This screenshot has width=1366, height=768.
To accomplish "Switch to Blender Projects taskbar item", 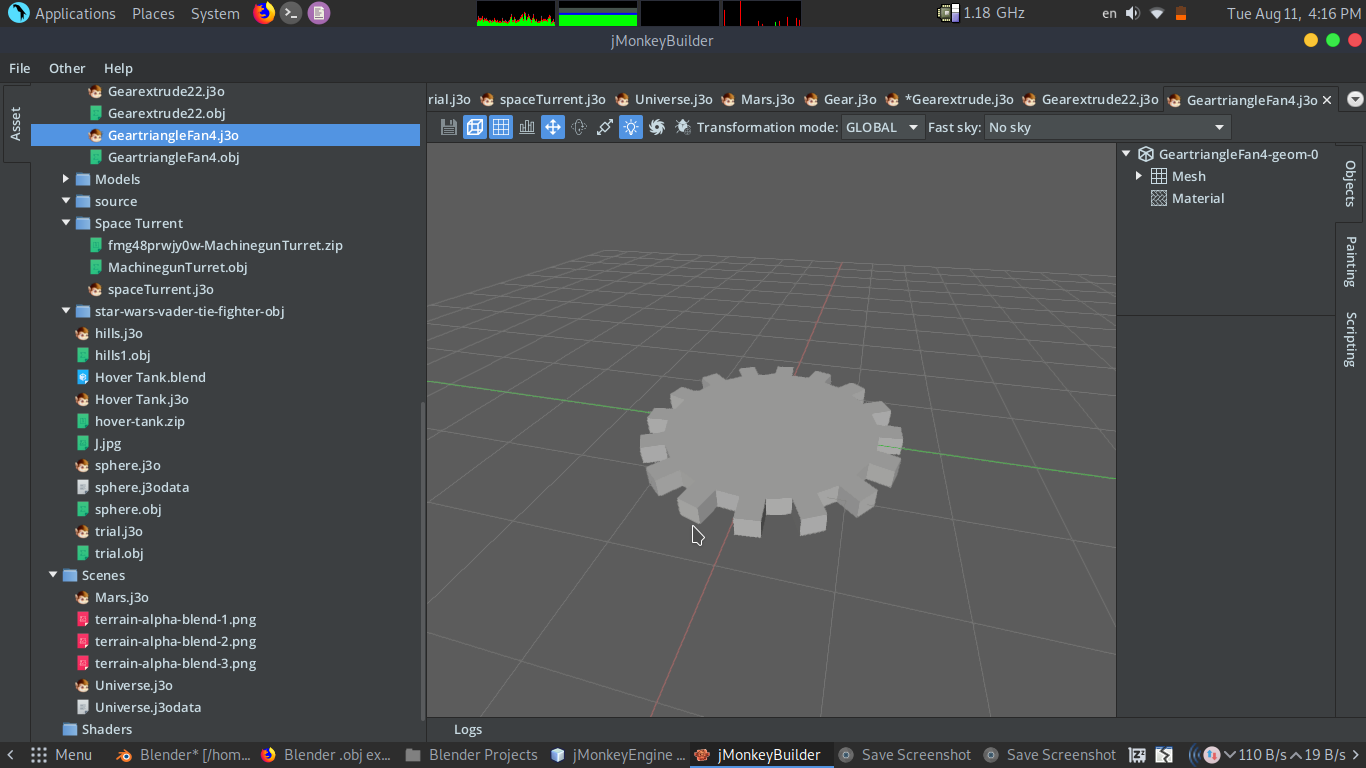I will [x=472, y=755].
